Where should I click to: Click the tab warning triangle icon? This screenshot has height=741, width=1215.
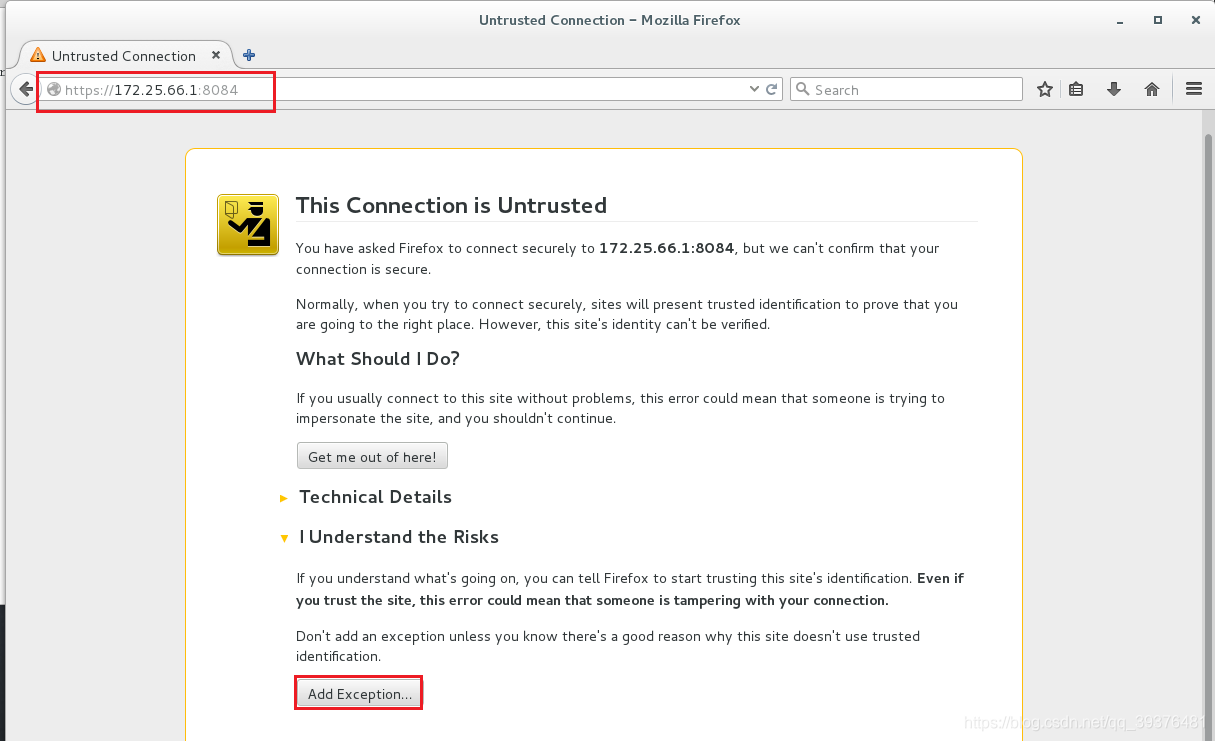pyautogui.click(x=38, y=55)
